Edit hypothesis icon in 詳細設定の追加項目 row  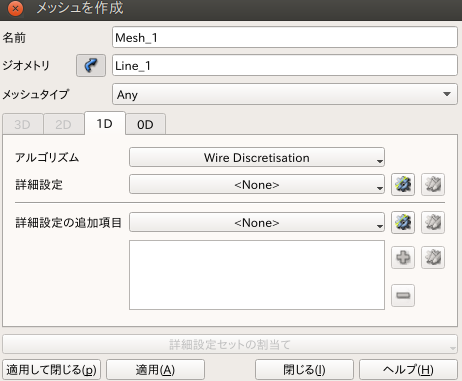click(433, 222)
